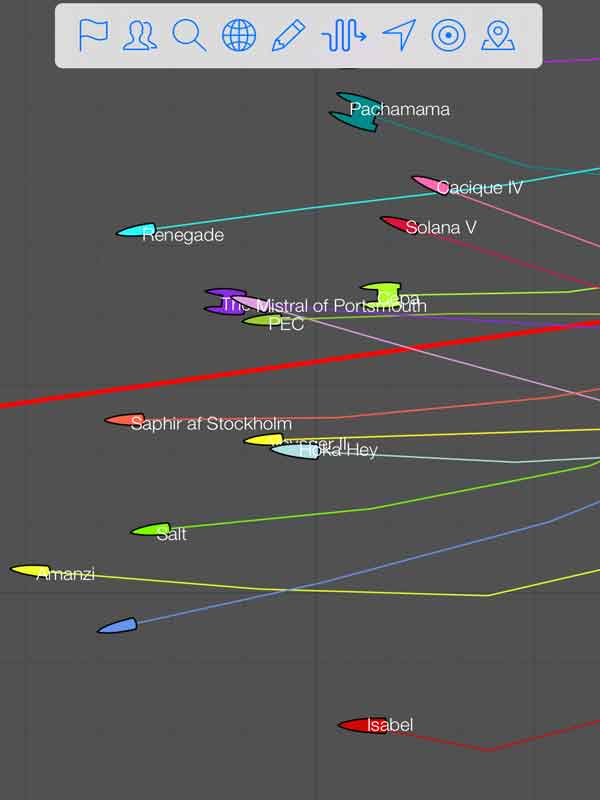Click the wave and arrow icon
600x800 pixels.
[x=343, y=36]
